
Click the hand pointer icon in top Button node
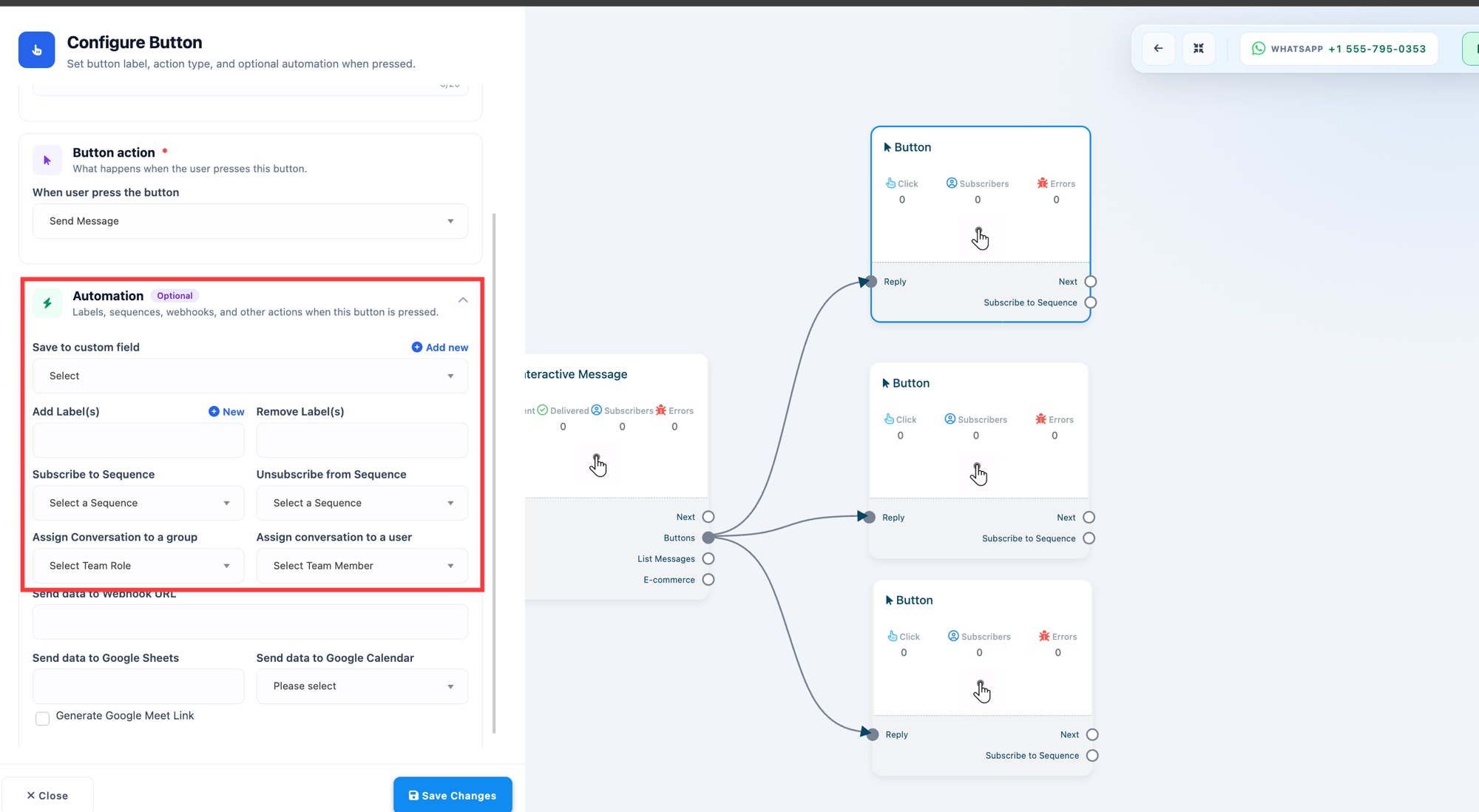pyautogui.click(x=980, y=239)
